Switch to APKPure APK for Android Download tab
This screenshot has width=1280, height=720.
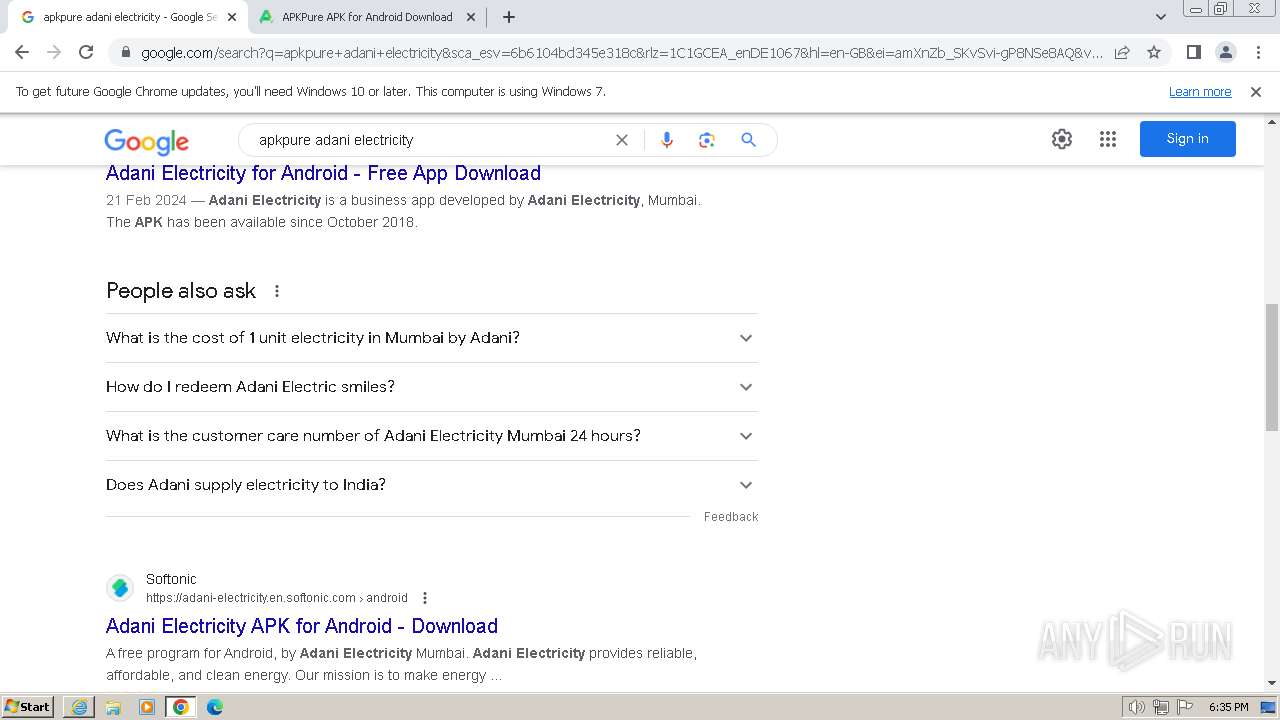(x=367, y=17)
